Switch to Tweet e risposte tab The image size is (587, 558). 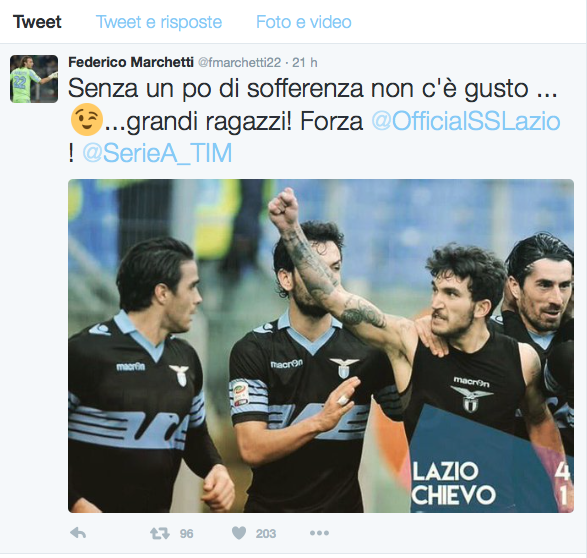tap(159, 22)
